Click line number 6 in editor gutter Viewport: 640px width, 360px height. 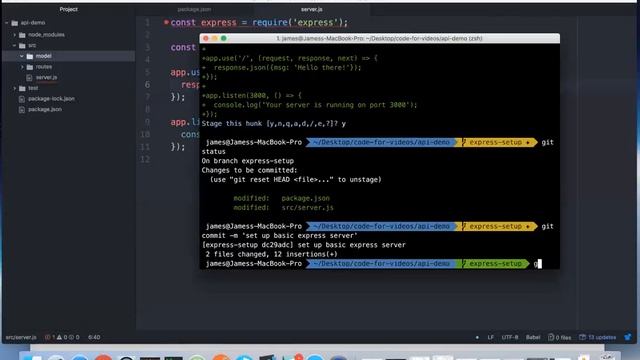click(x=147, y=84)
